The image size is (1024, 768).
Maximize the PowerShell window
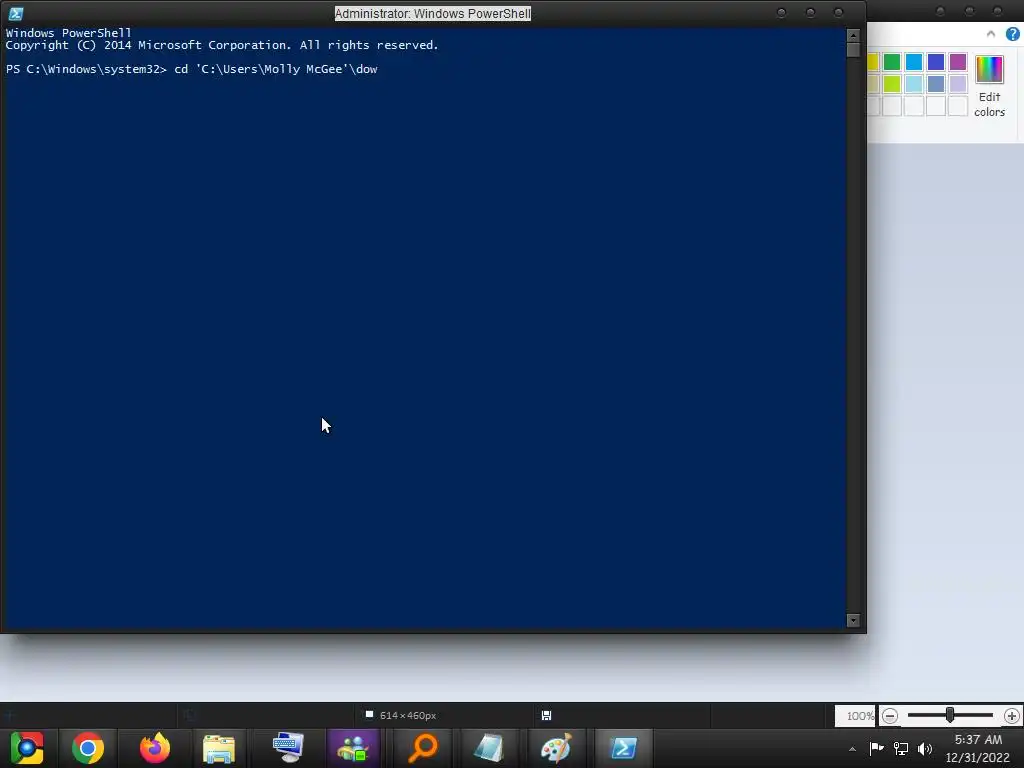810,12
